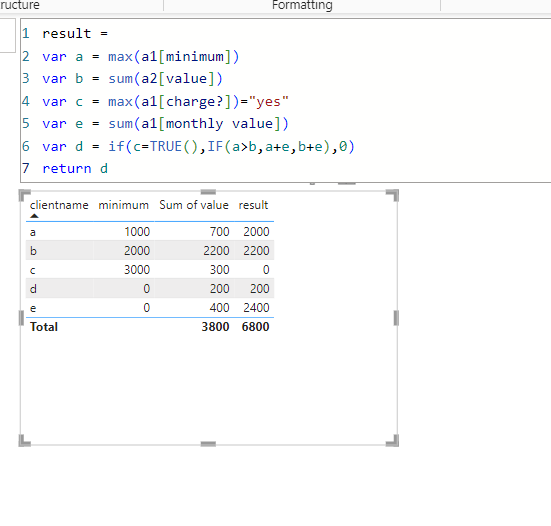The image size is (551, 526).
Task: Grab the table visual top middle handle
Action: pos(208,192)
